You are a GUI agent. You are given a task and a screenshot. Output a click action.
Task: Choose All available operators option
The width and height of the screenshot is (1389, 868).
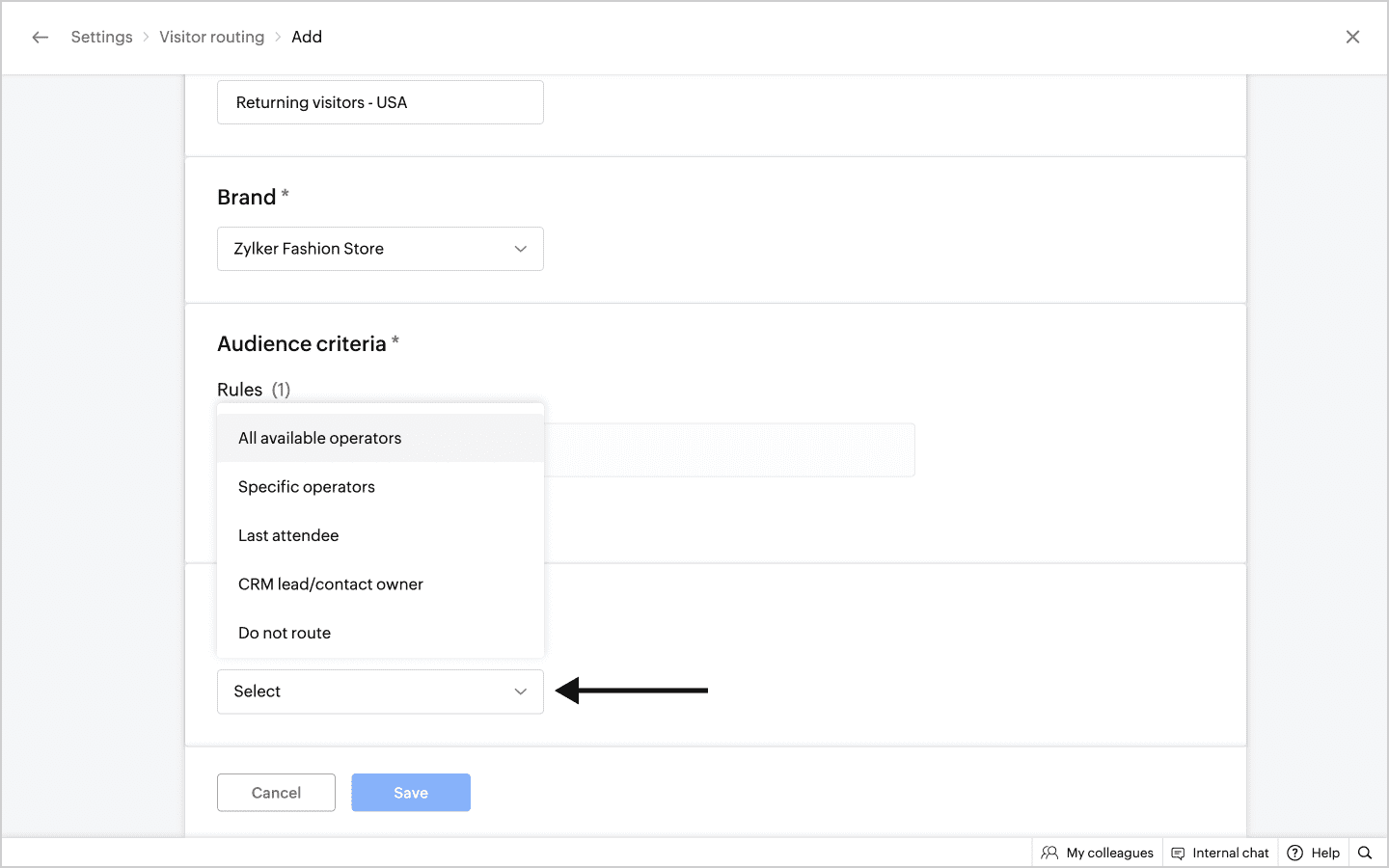click(x=320, y=438)
